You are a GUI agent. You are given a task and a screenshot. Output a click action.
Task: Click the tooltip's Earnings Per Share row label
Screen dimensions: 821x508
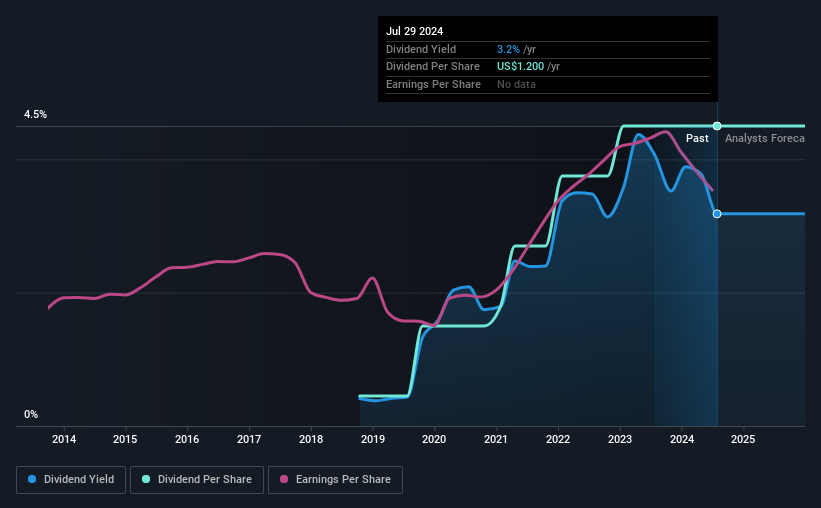(x=433, y=84)
